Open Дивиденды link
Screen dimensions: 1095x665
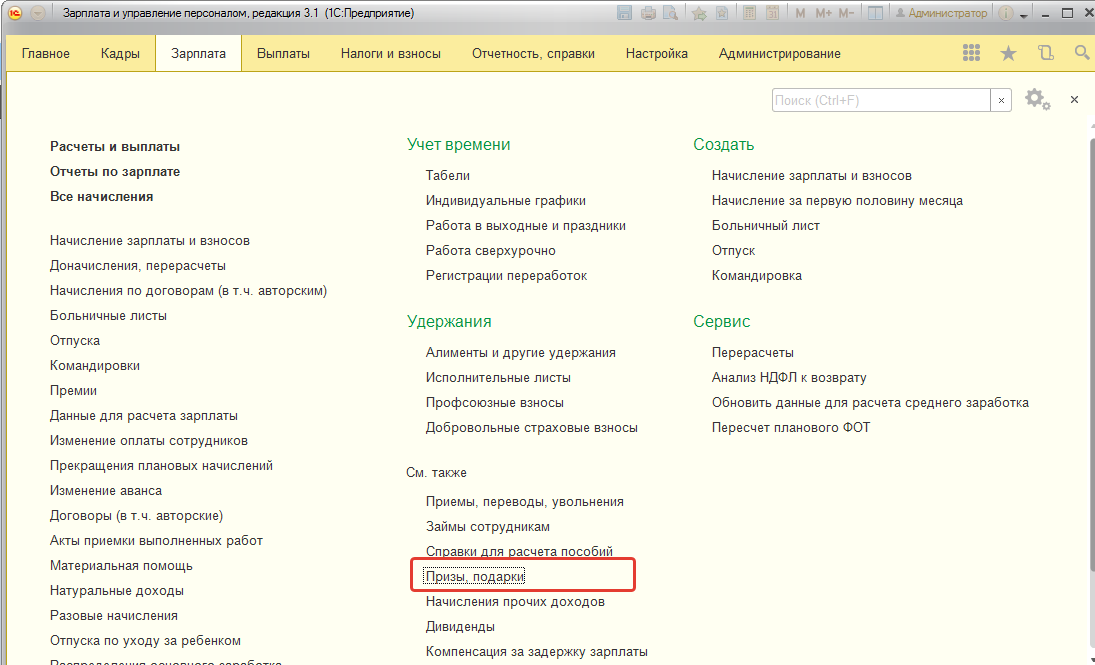pyautogui.click(x=460, y=627)
